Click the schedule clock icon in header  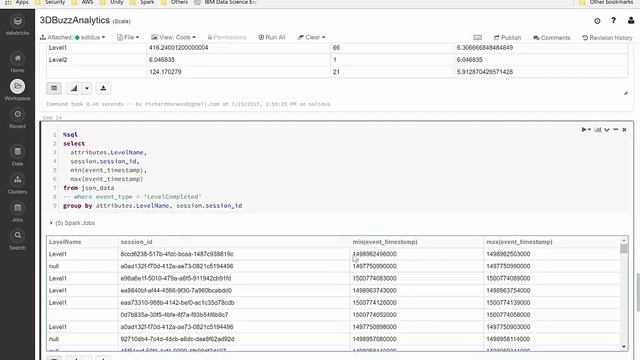pos(597,21)
